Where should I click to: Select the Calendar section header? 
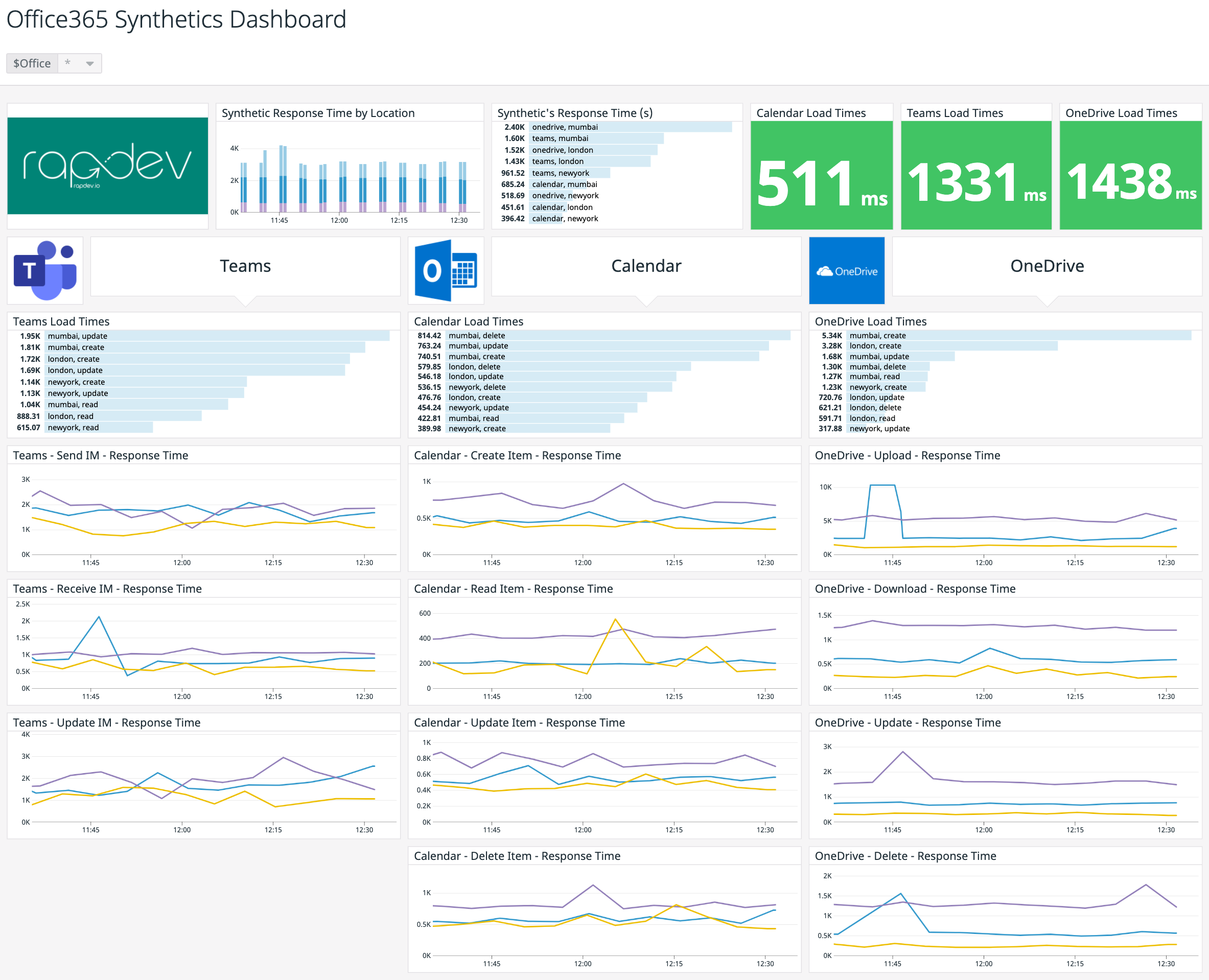[x=646, y=266]
